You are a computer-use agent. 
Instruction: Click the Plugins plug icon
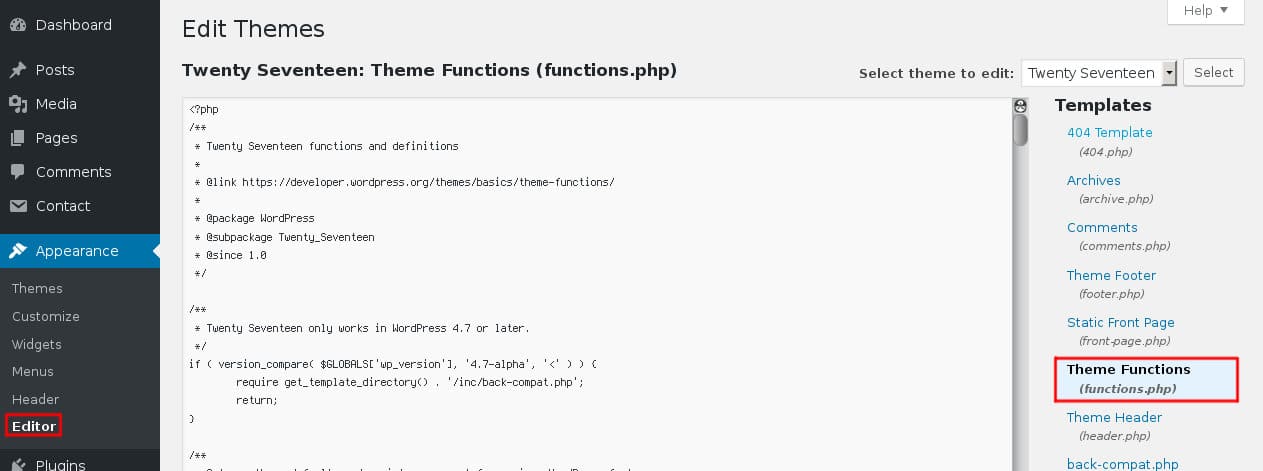point(18,464)
